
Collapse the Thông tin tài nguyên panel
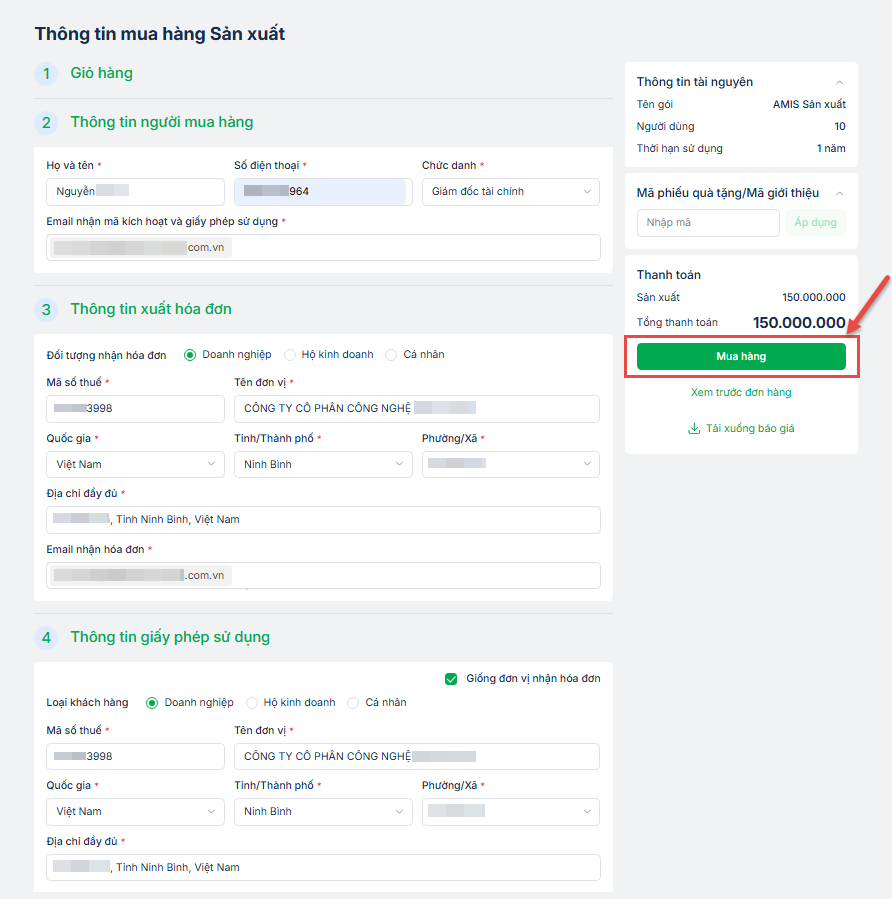[839, 82]
